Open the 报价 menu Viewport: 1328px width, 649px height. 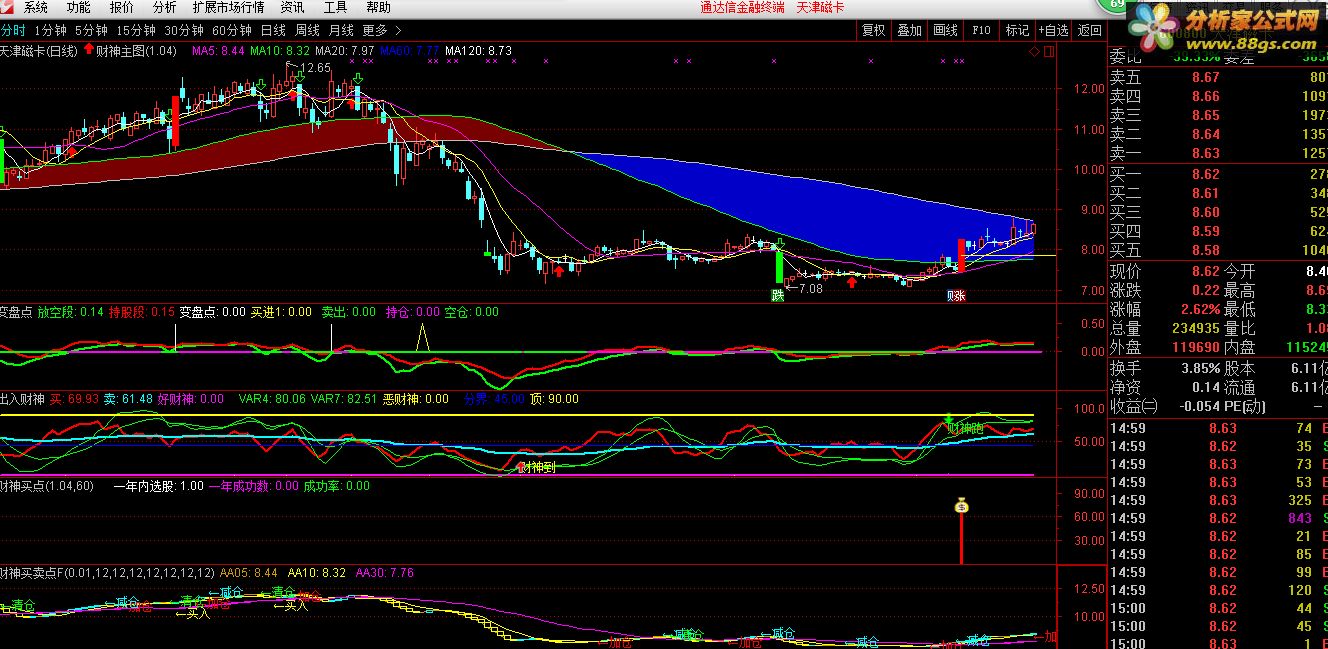tap(121, 7)
